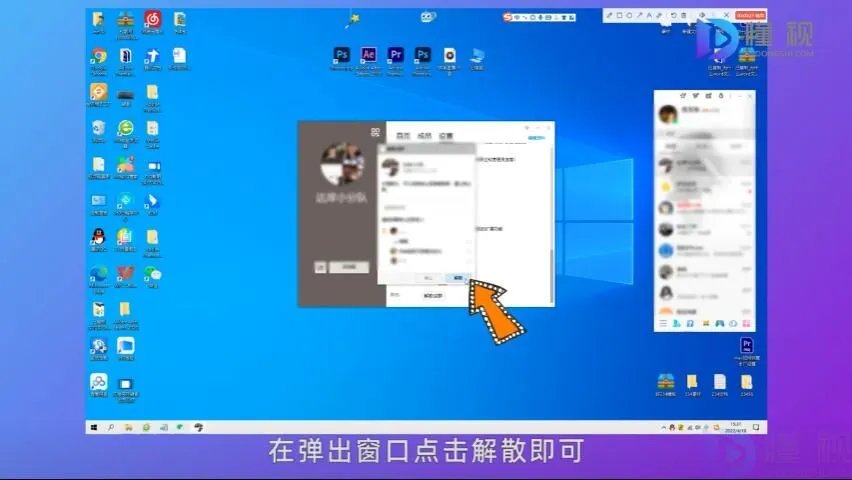Click the add-contact icon at QQ panel bottom
The width and height of the screenshot is (852, 480).
pos(676,323)
